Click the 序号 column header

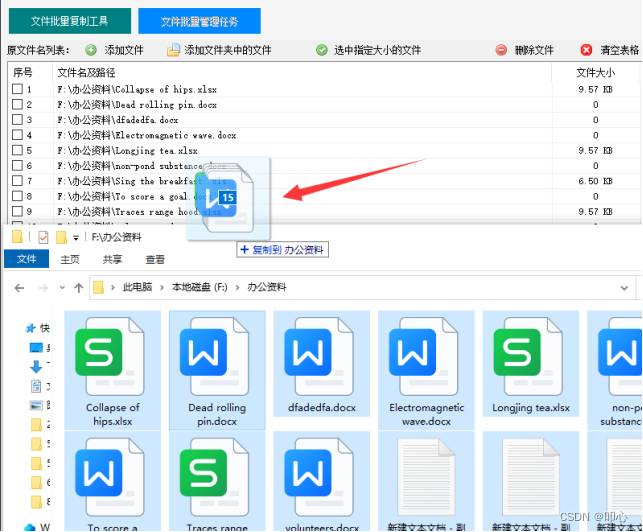click(23, 73)
